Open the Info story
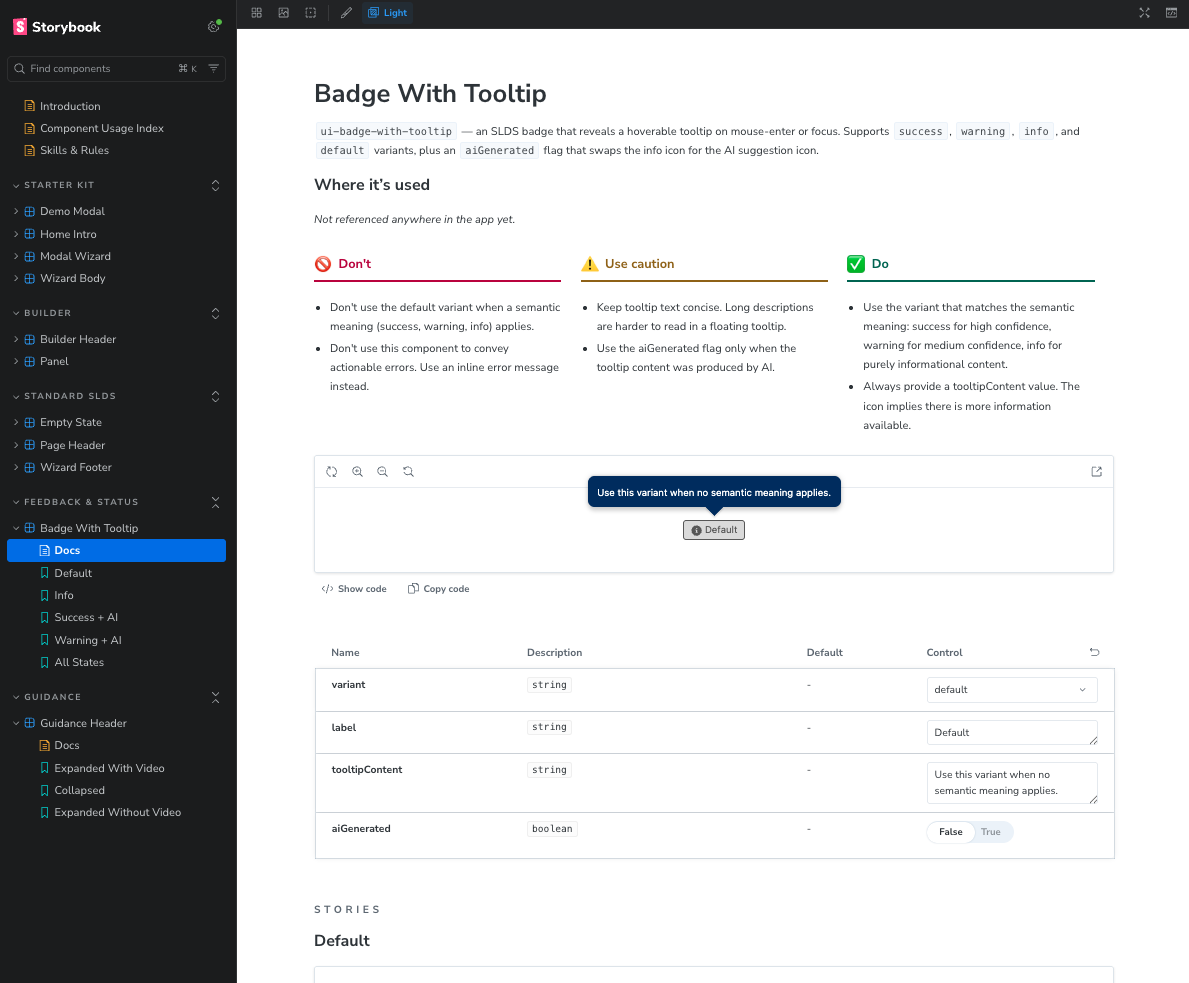 click(x=64, y=595)
